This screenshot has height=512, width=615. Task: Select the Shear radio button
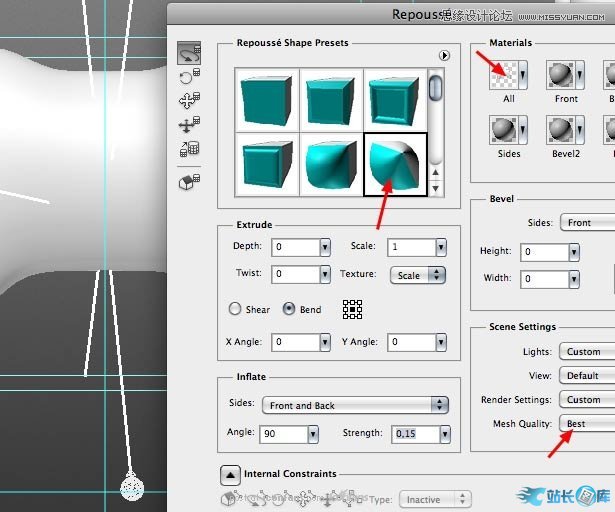point(236,309)
